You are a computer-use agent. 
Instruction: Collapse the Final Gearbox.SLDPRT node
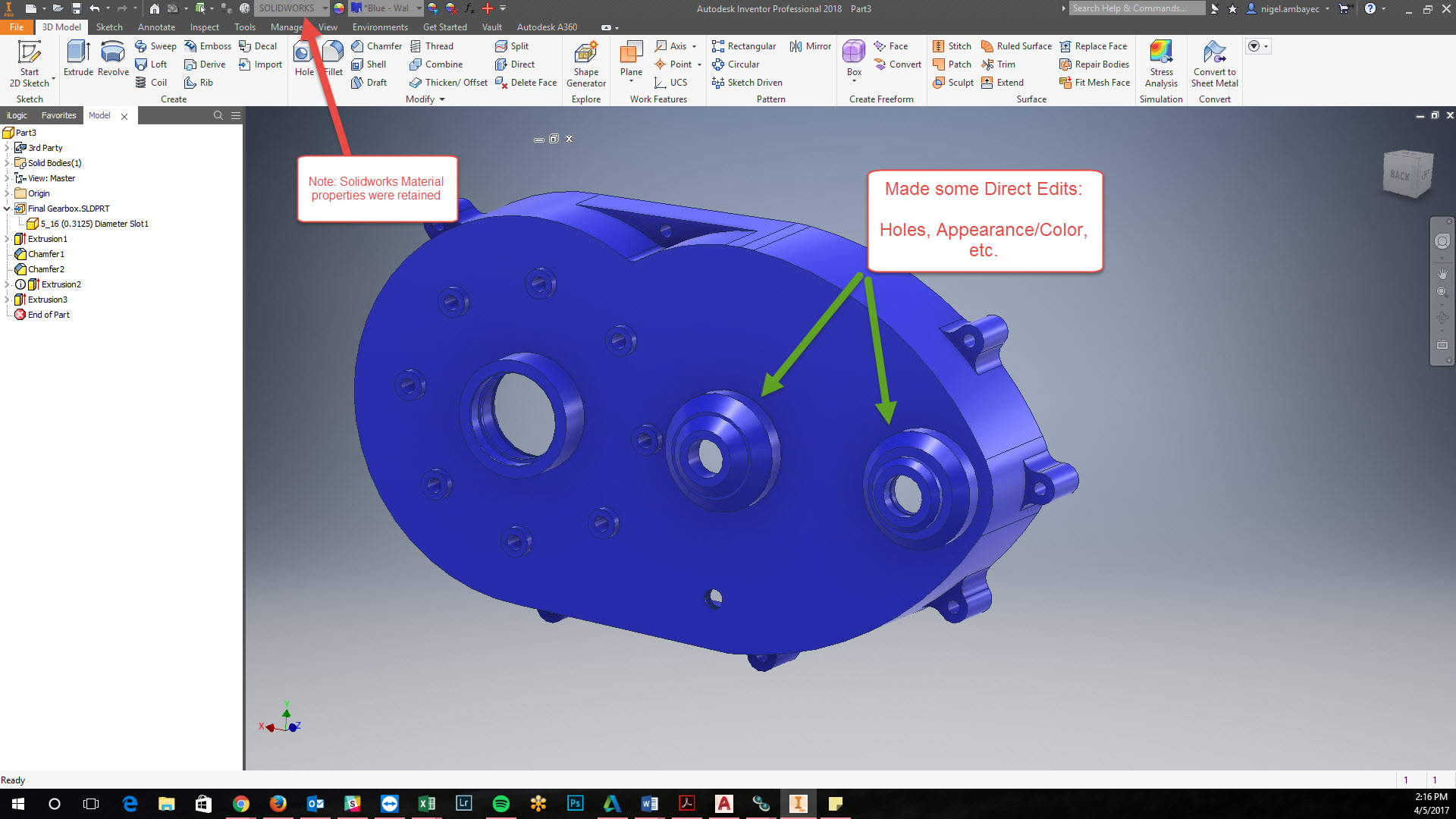(x=7, y=209)
